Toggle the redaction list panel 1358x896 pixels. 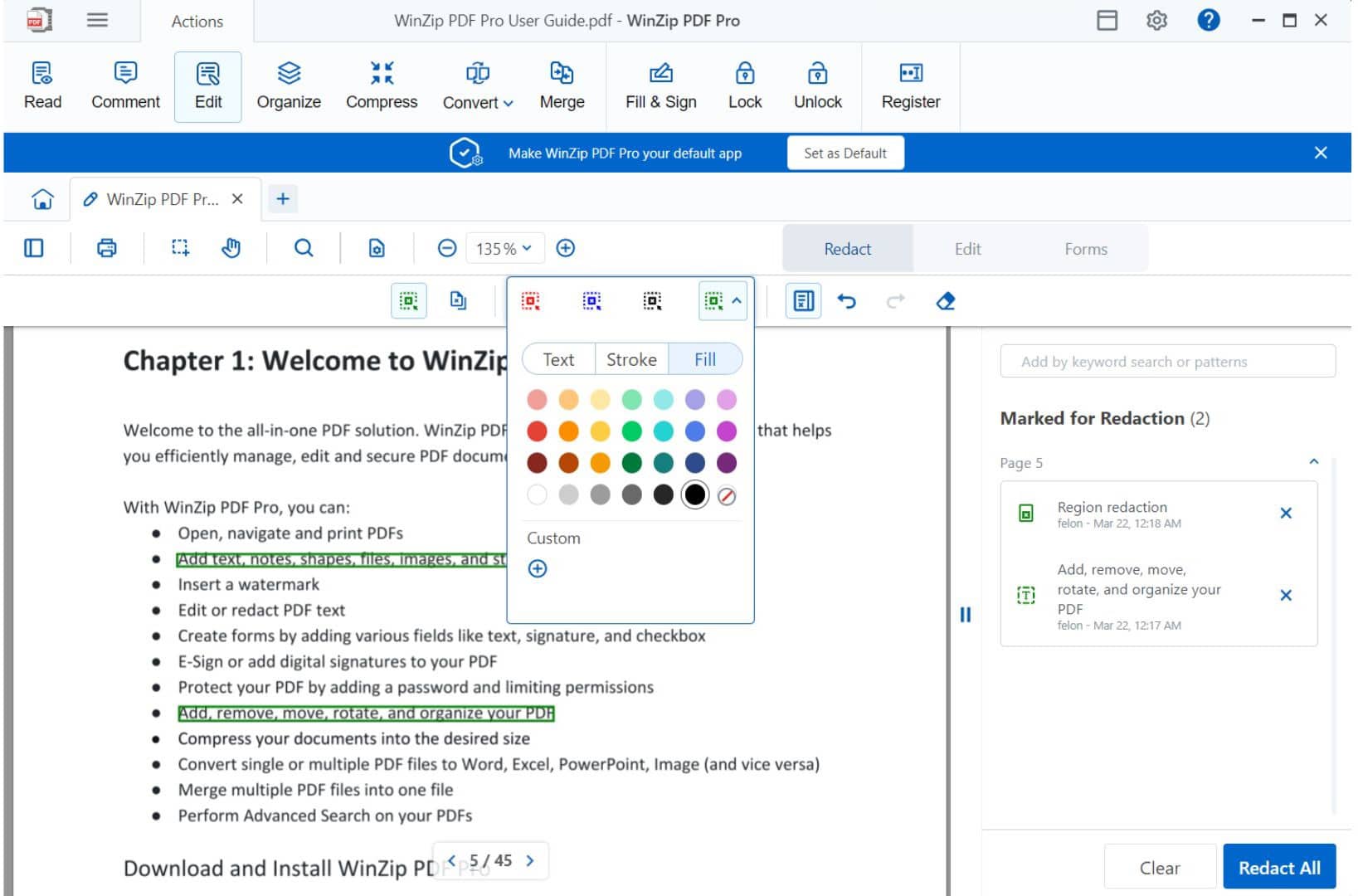(803, 301)
